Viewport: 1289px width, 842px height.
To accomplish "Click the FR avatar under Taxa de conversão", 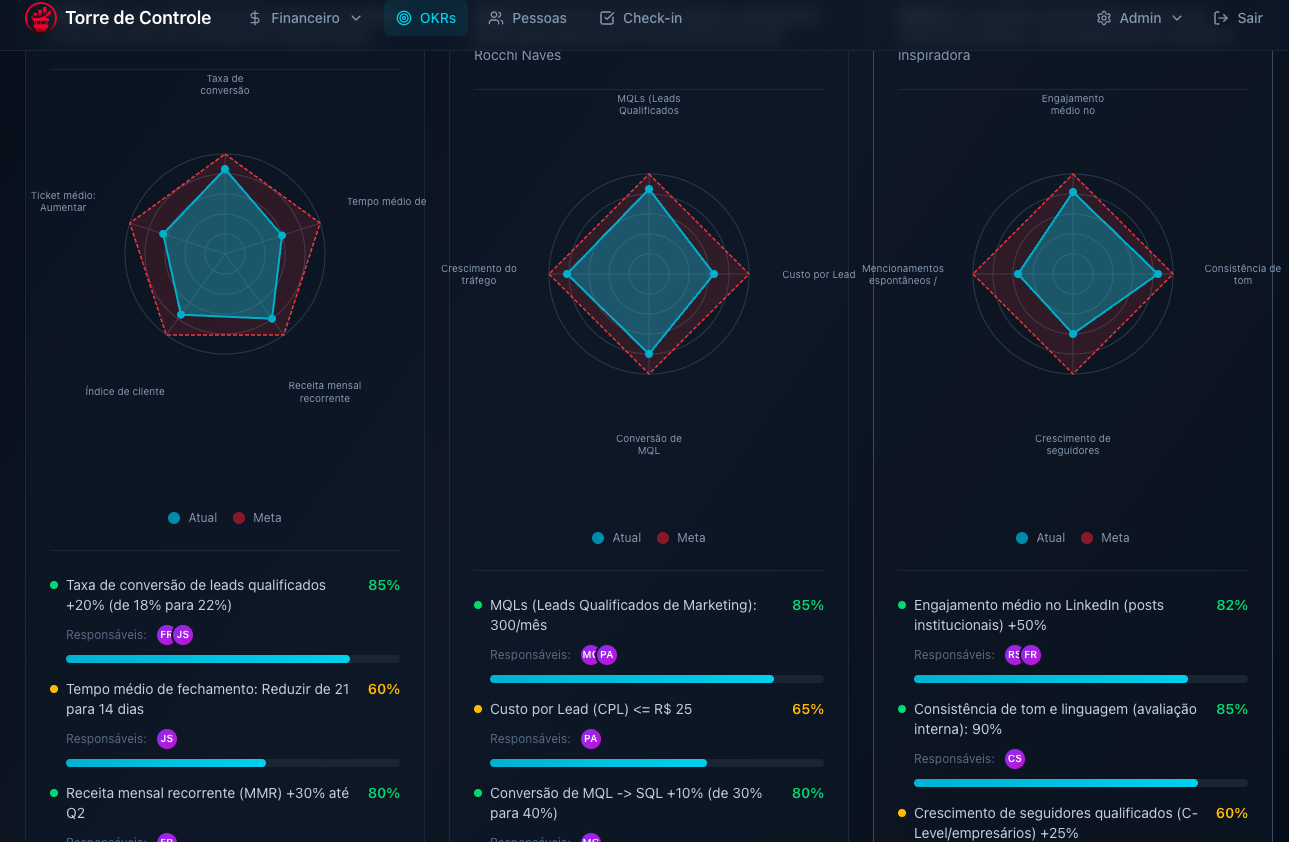I will point(167,634).
